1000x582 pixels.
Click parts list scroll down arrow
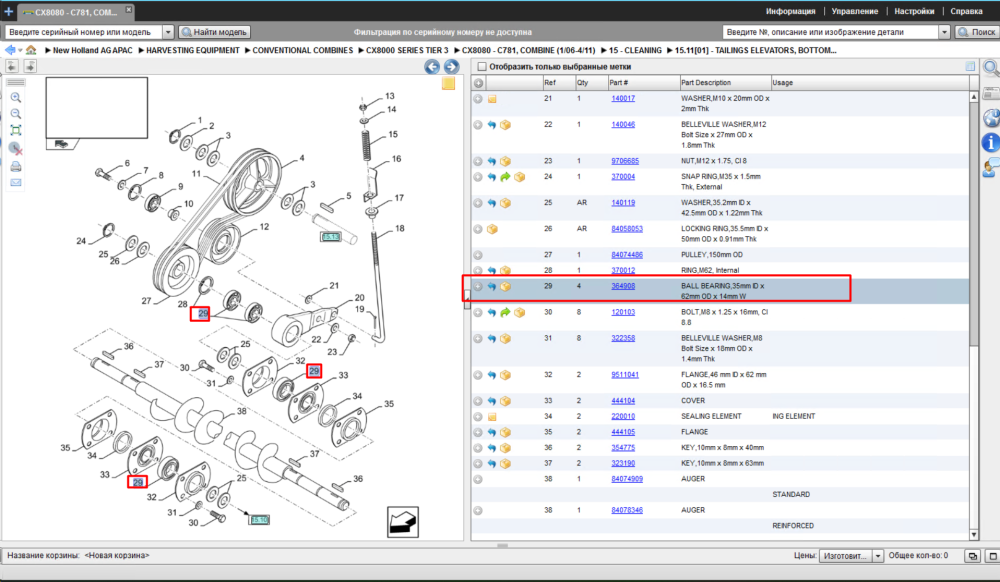[x=974, y=535]
